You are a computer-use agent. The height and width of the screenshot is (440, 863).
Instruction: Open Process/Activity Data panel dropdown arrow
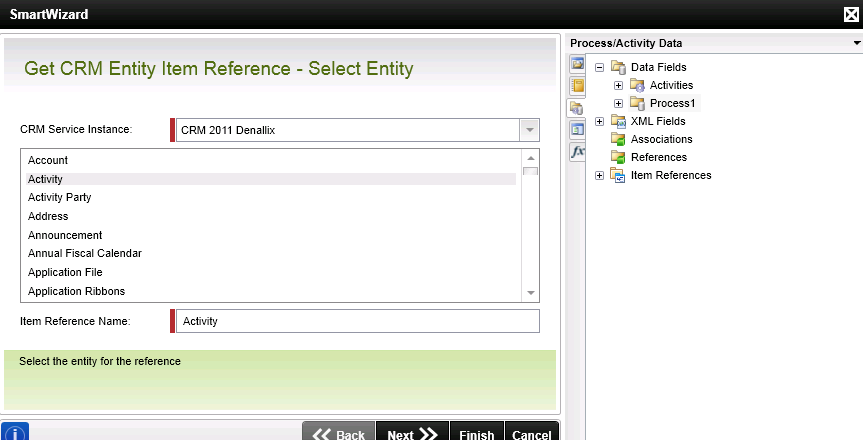(856, 43)
